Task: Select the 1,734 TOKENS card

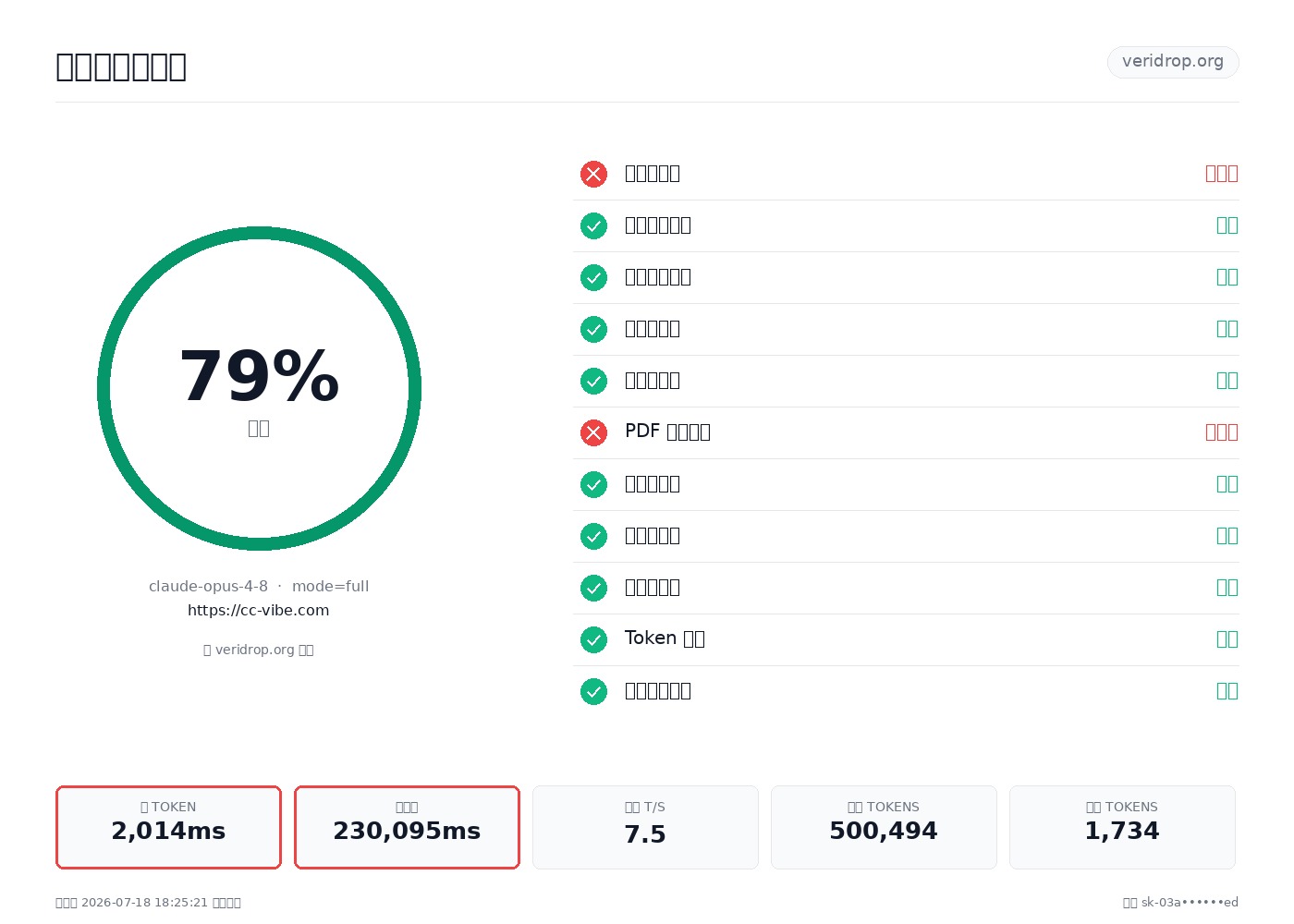Action: tap(1122, 827)
